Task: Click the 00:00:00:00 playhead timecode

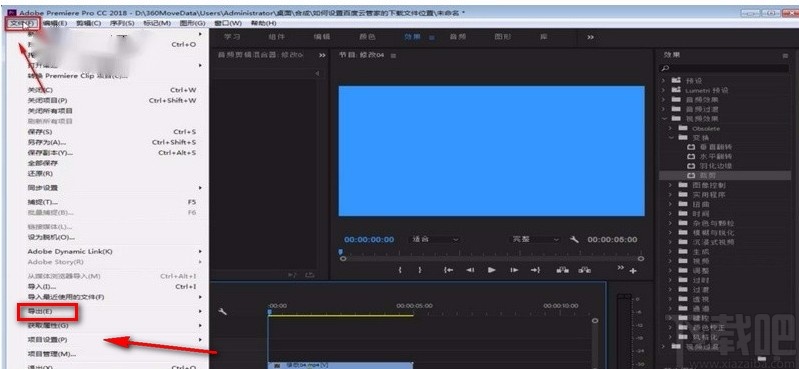Action: click(x=369, y=239)
